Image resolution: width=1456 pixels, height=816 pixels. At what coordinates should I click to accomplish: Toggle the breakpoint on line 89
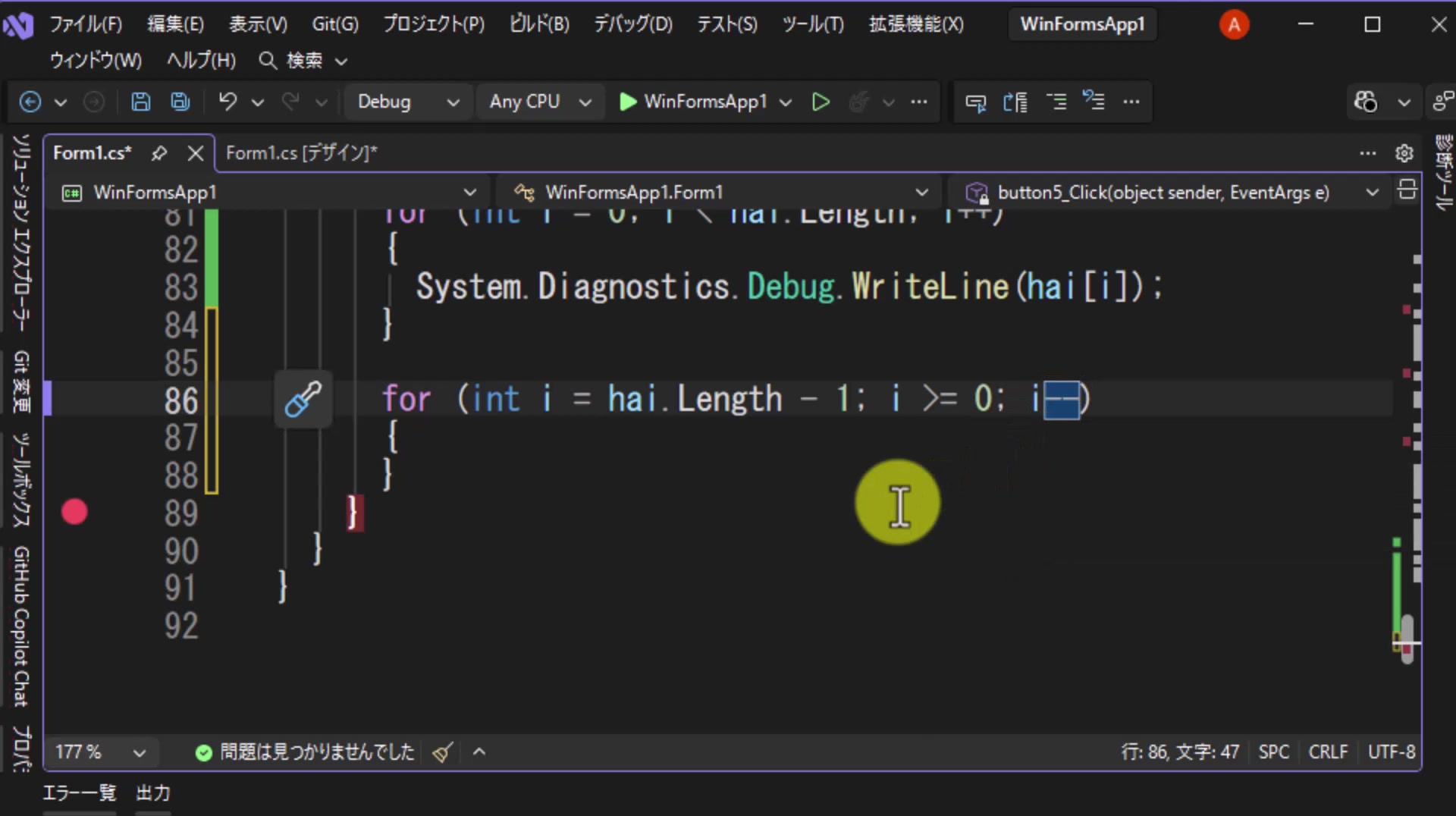pyautogui.click(x=74, y=512)
